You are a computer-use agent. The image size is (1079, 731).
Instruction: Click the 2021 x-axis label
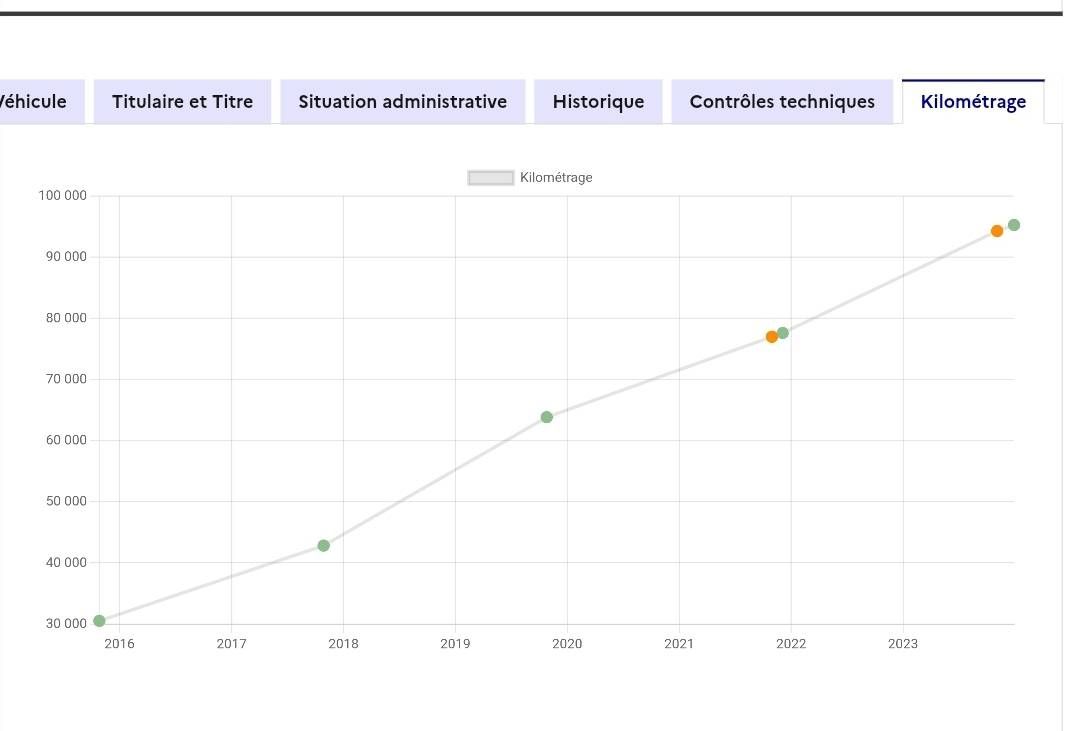(679, 644)
